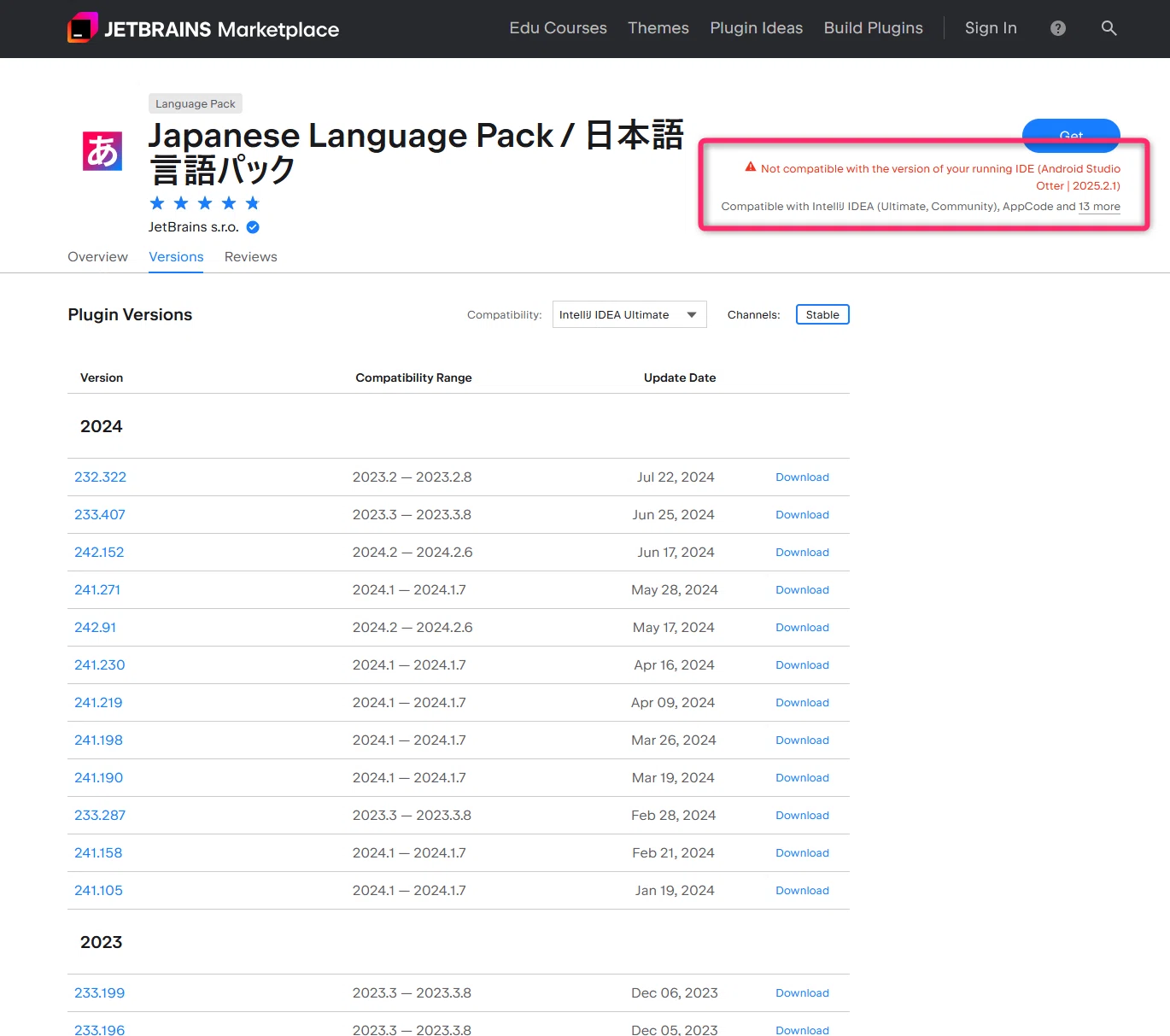1170x1036 pixels.
Task: Open version 233.199
Action: click(x=99, y=993)
